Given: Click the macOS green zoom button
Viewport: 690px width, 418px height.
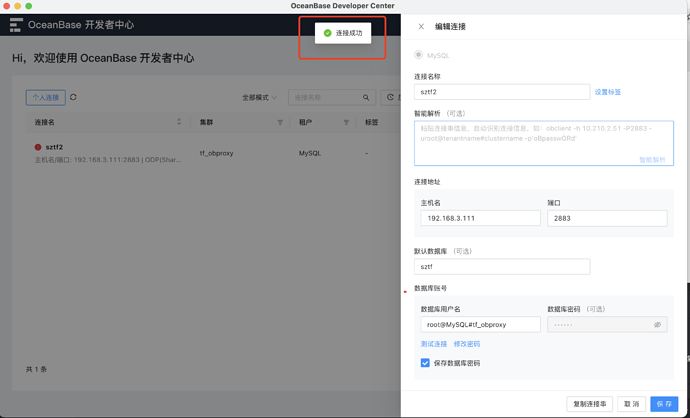Looking at the screenshot, I should tap(29, 6).
